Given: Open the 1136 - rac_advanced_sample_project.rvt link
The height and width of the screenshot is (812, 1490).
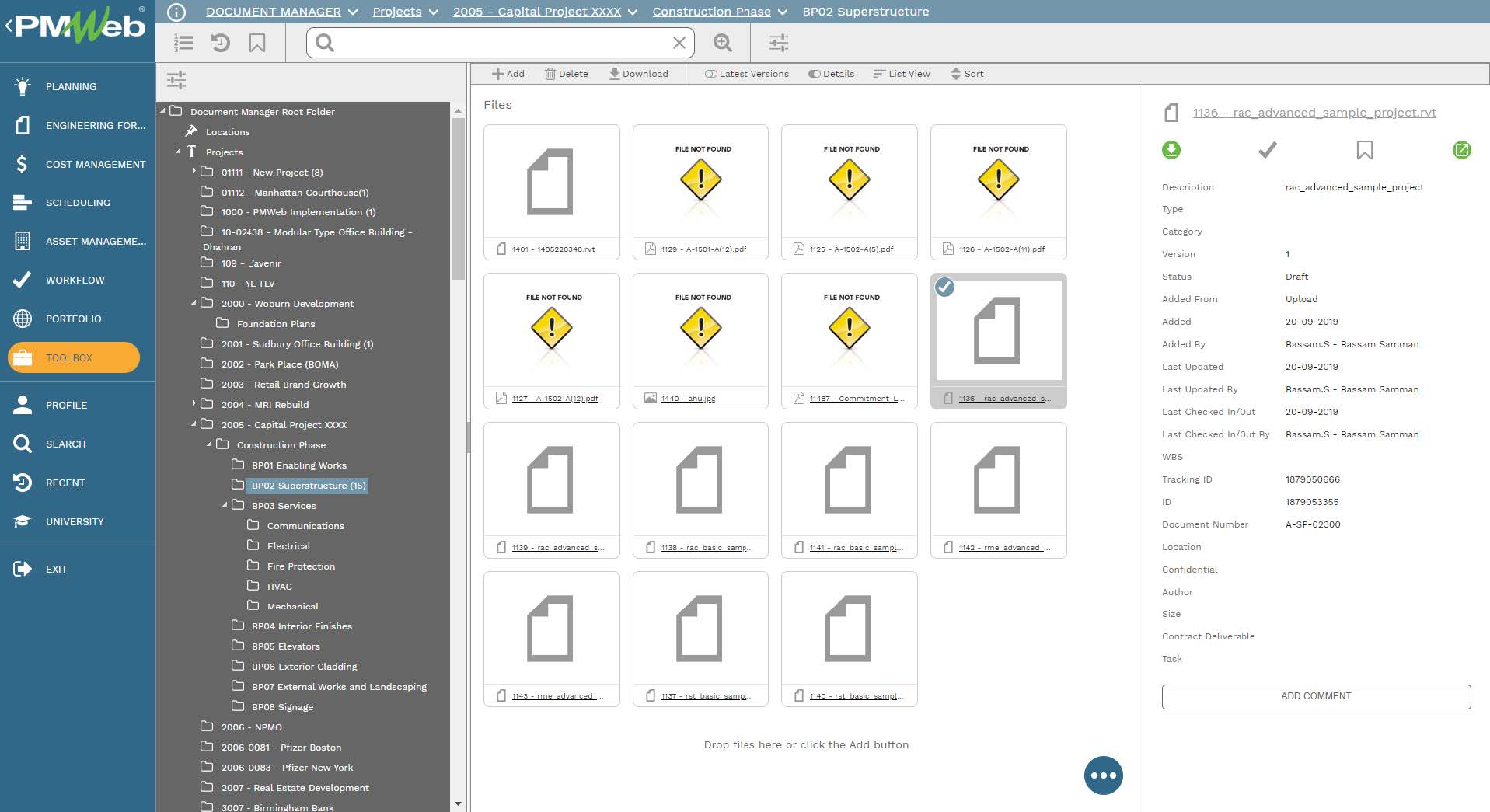Looking at the screenshot, I should tap(1314, 113).
